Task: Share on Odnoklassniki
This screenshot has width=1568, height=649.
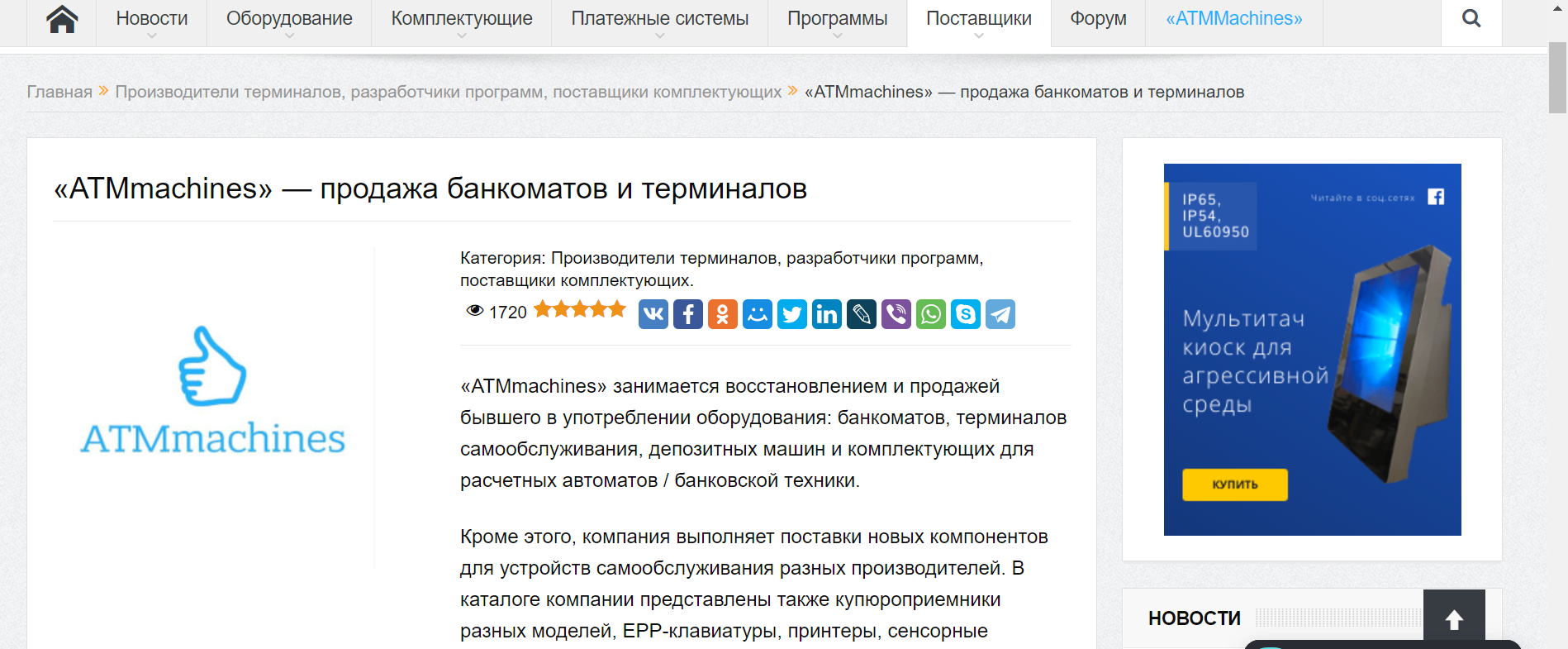Action: coord(723,314)
